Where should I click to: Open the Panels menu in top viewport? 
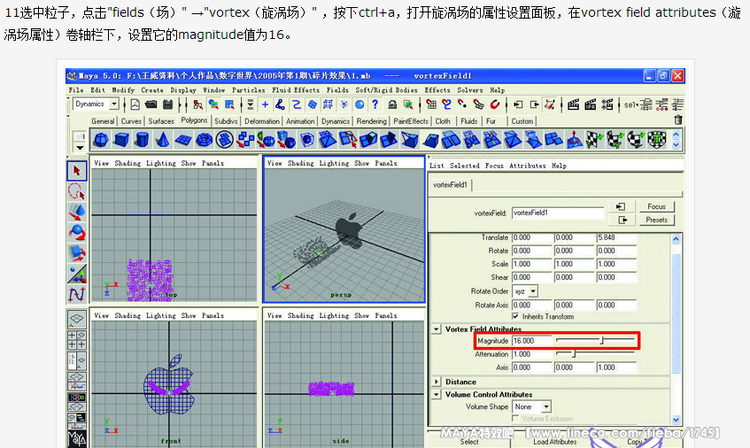point(213,163)
